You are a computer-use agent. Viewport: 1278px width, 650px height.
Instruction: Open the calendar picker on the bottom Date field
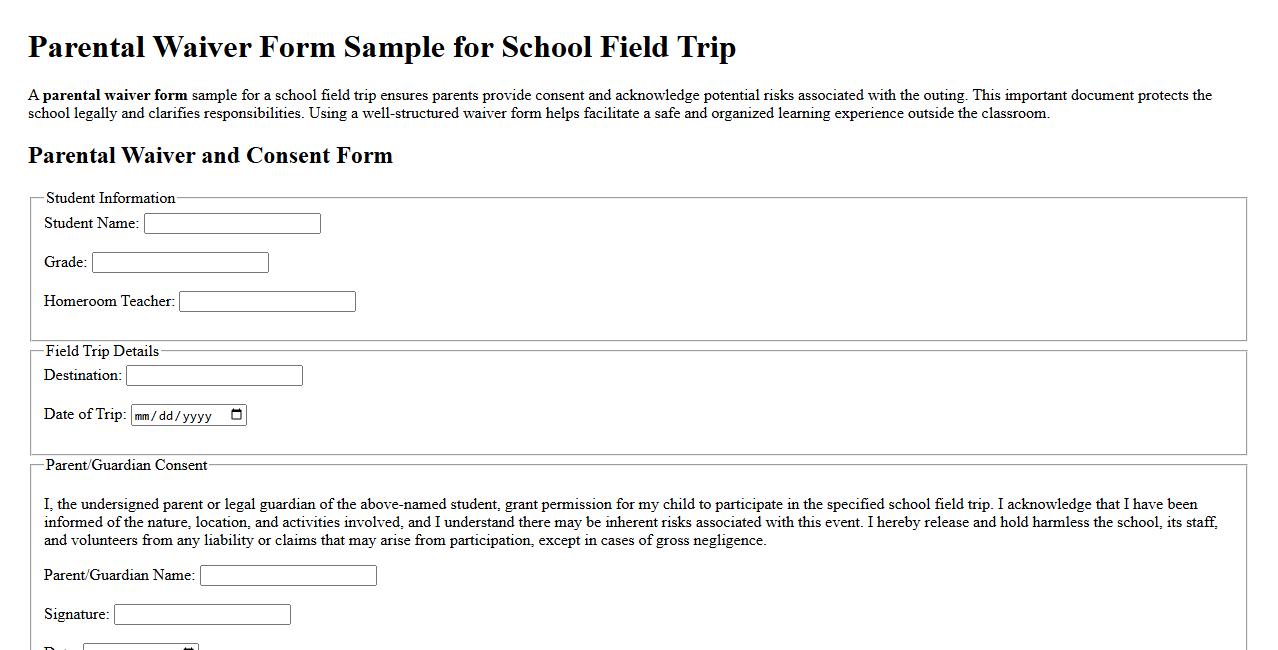(x=187, y=647)
